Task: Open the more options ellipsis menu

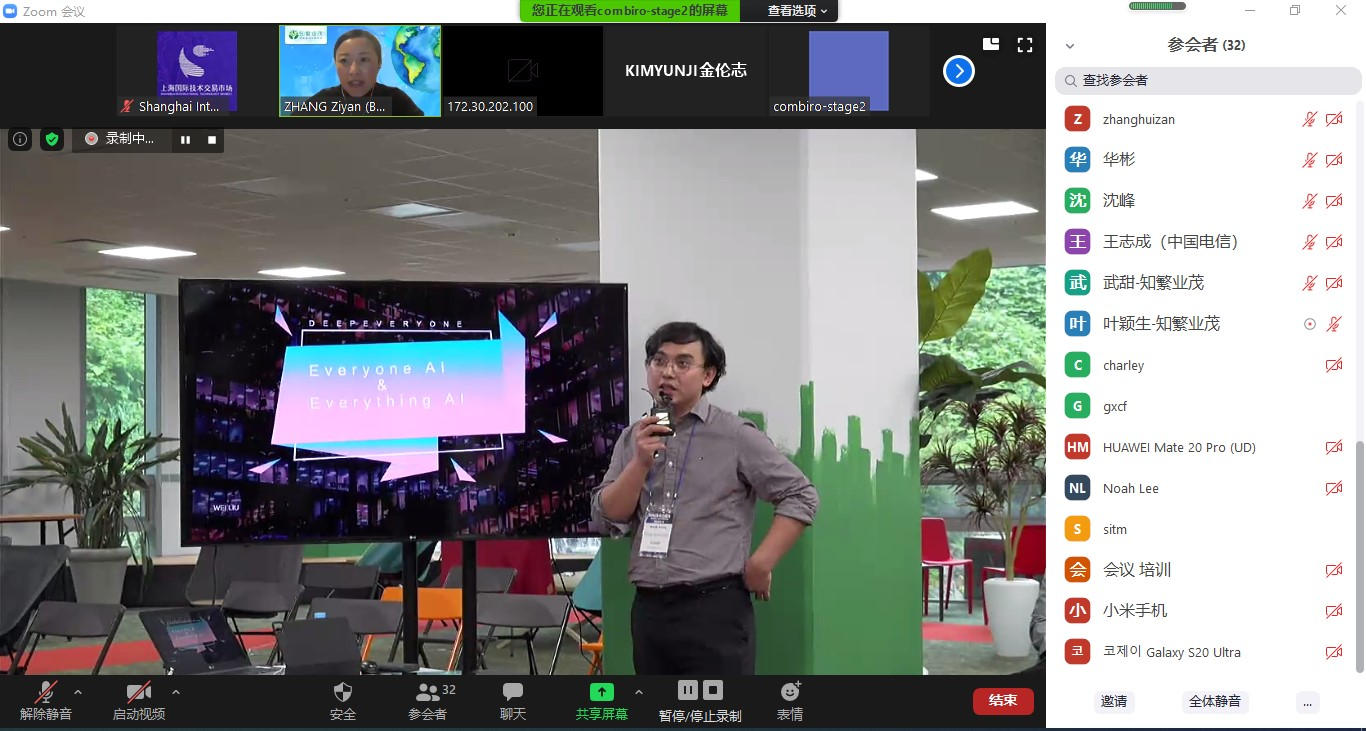Action: coord(1307,702)
